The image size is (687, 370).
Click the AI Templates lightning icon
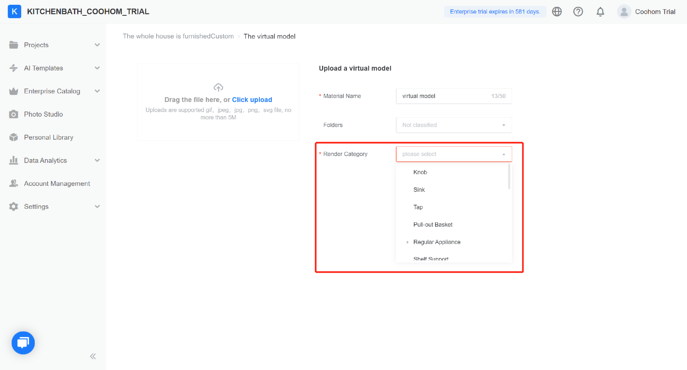[x=14, y=68]
